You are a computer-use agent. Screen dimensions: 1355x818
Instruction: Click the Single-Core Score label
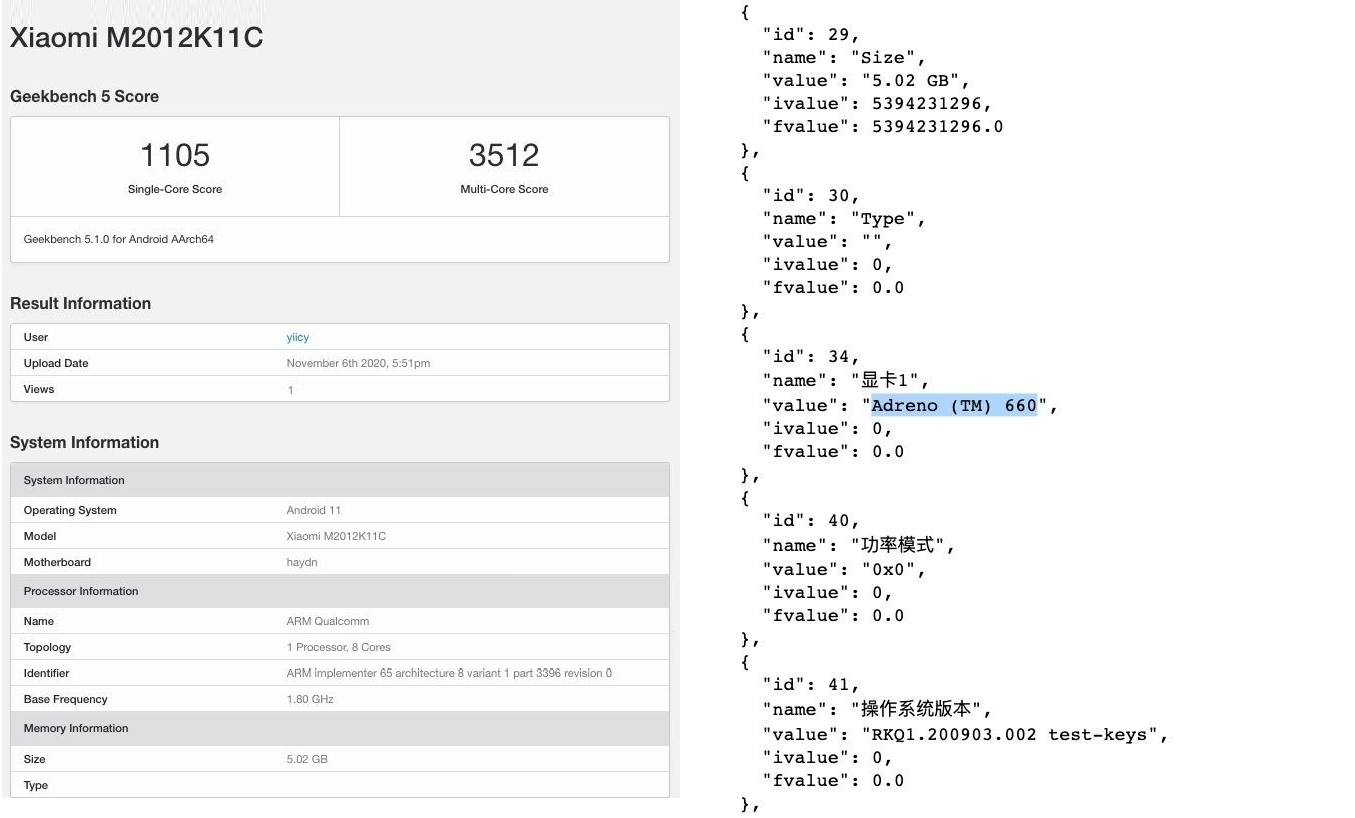coord(175,189)
